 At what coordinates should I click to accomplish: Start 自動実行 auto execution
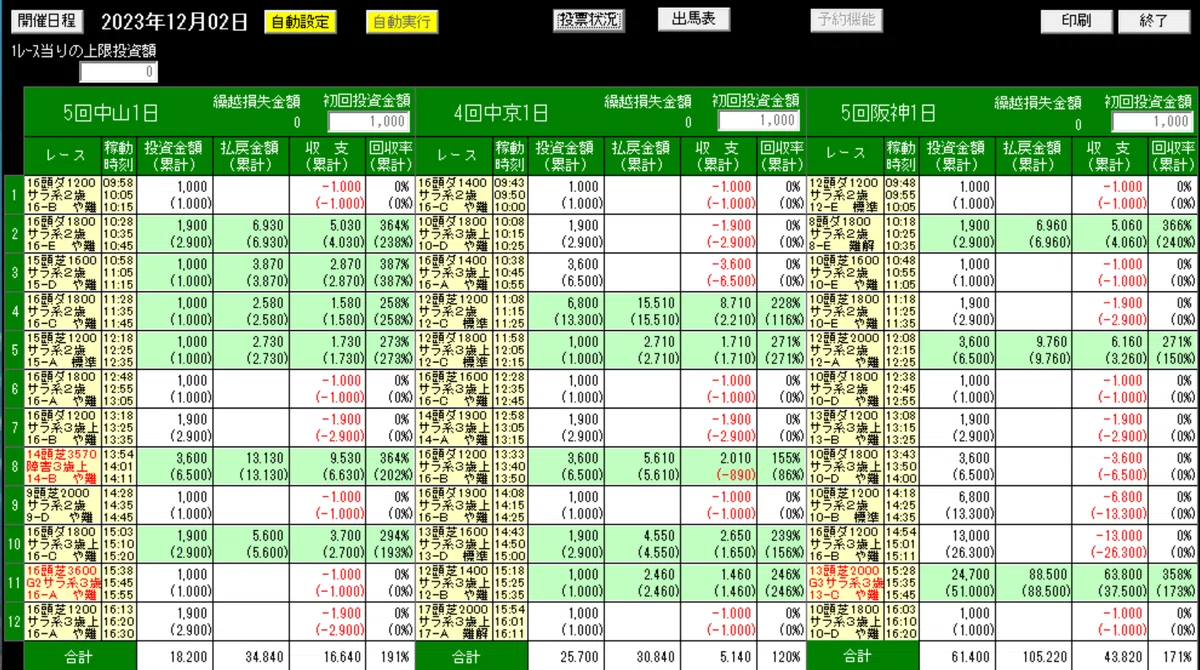click(402, 21)
